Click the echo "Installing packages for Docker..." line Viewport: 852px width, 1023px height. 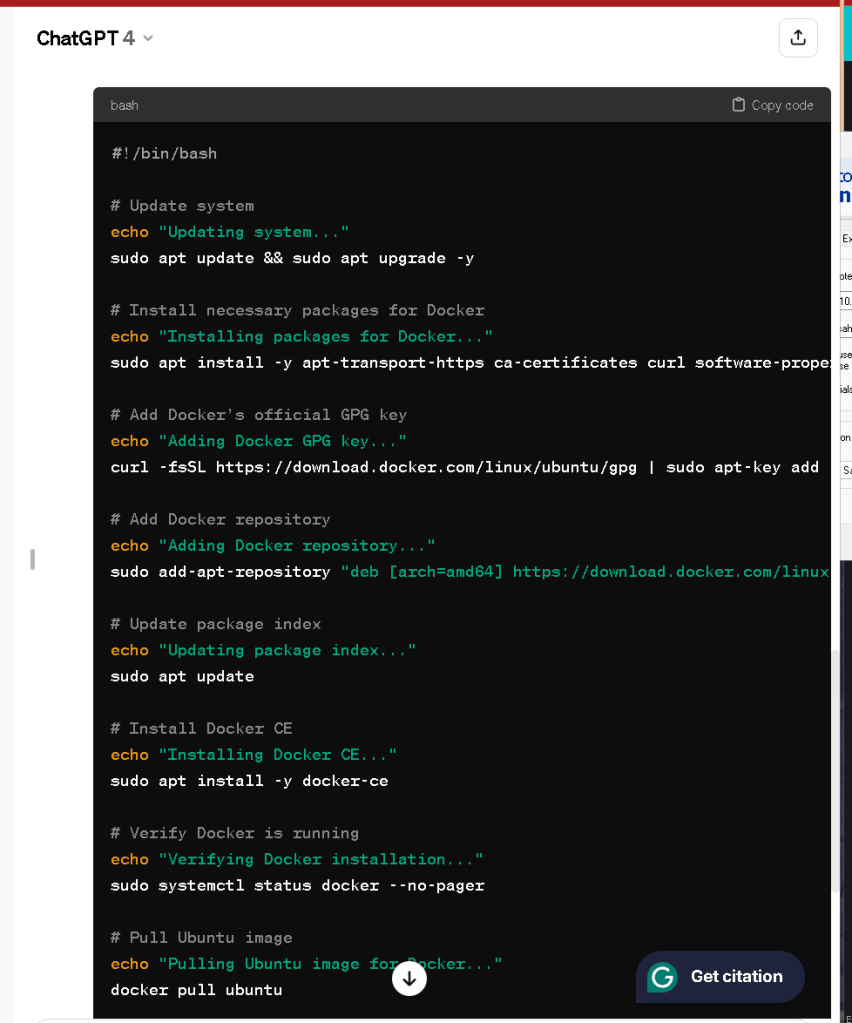point(301,337)
